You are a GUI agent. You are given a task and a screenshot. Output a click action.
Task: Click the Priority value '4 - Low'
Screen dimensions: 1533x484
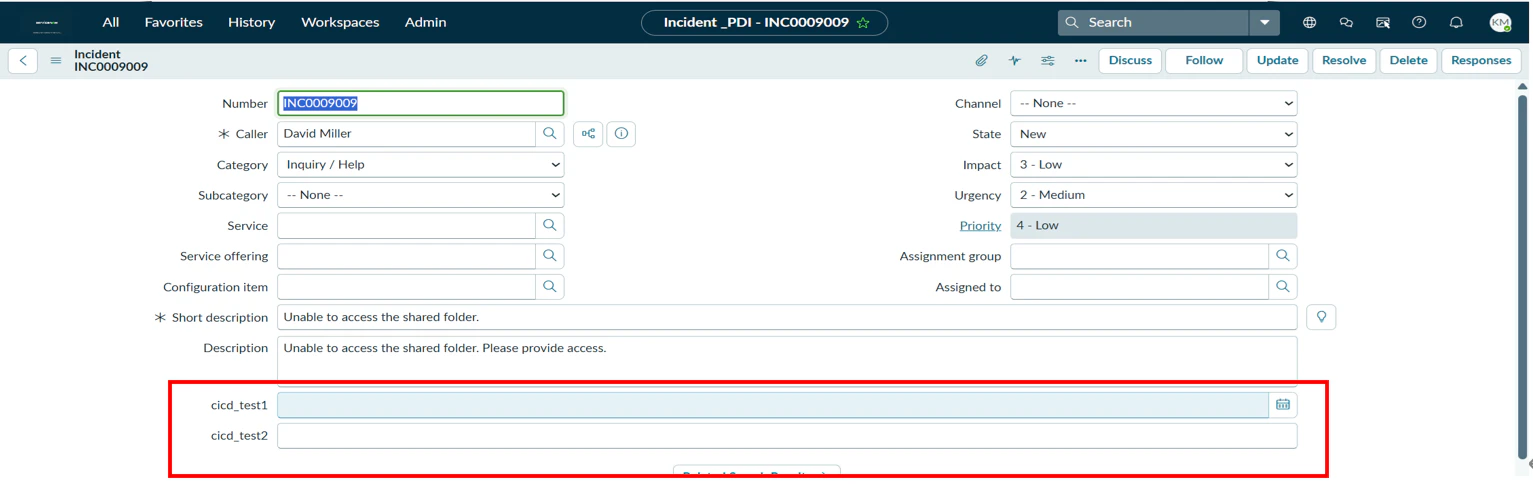click(x=1154, y=225)
